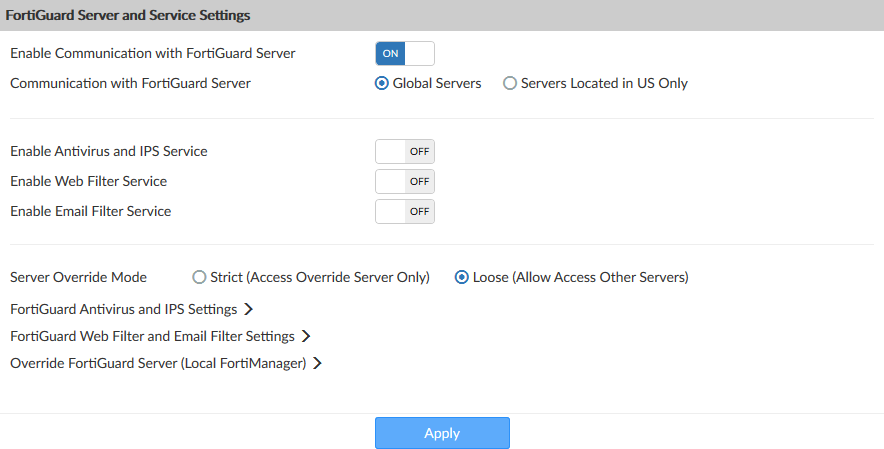
Task: Expand Override FortiGuard Server chevron
Action: click(x=317, y=364)
